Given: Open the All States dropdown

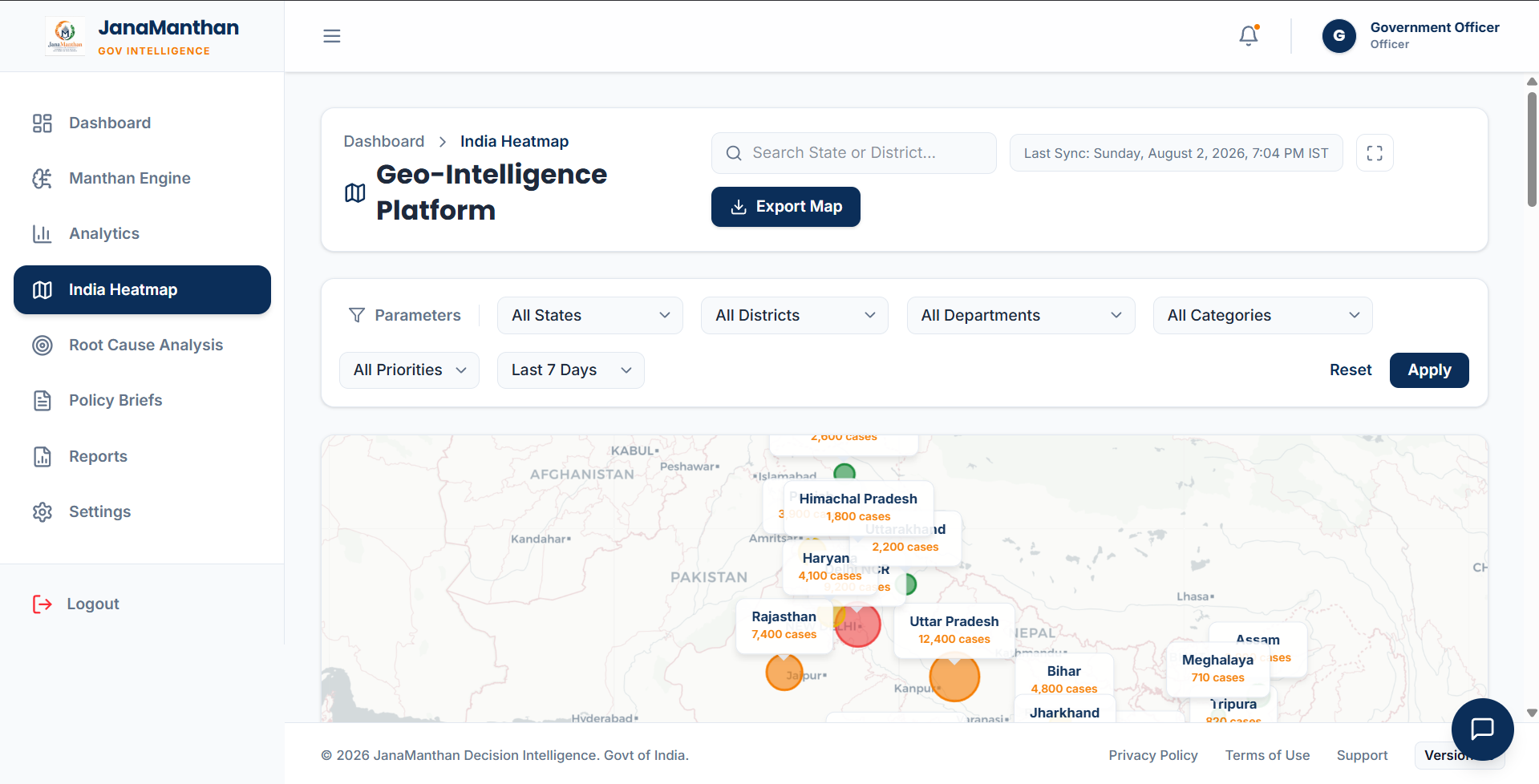Looking at the screenshot, I should [x=590, y=316].
